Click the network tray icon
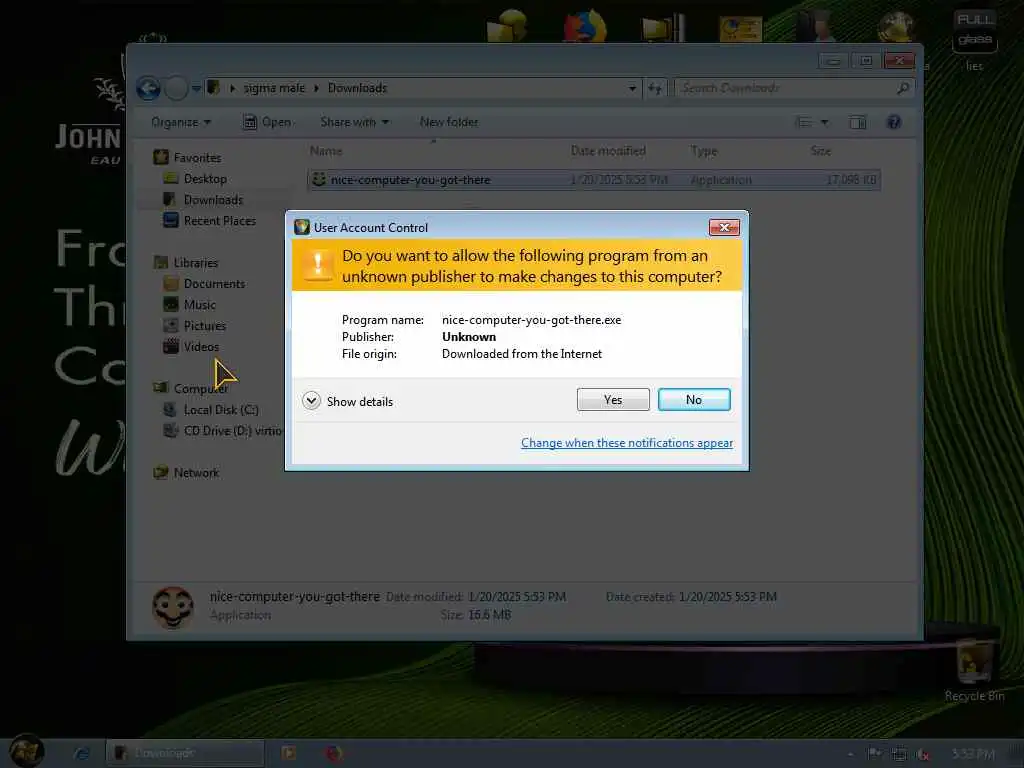This screenshot has width=1024, height=768. click(899, 754)
